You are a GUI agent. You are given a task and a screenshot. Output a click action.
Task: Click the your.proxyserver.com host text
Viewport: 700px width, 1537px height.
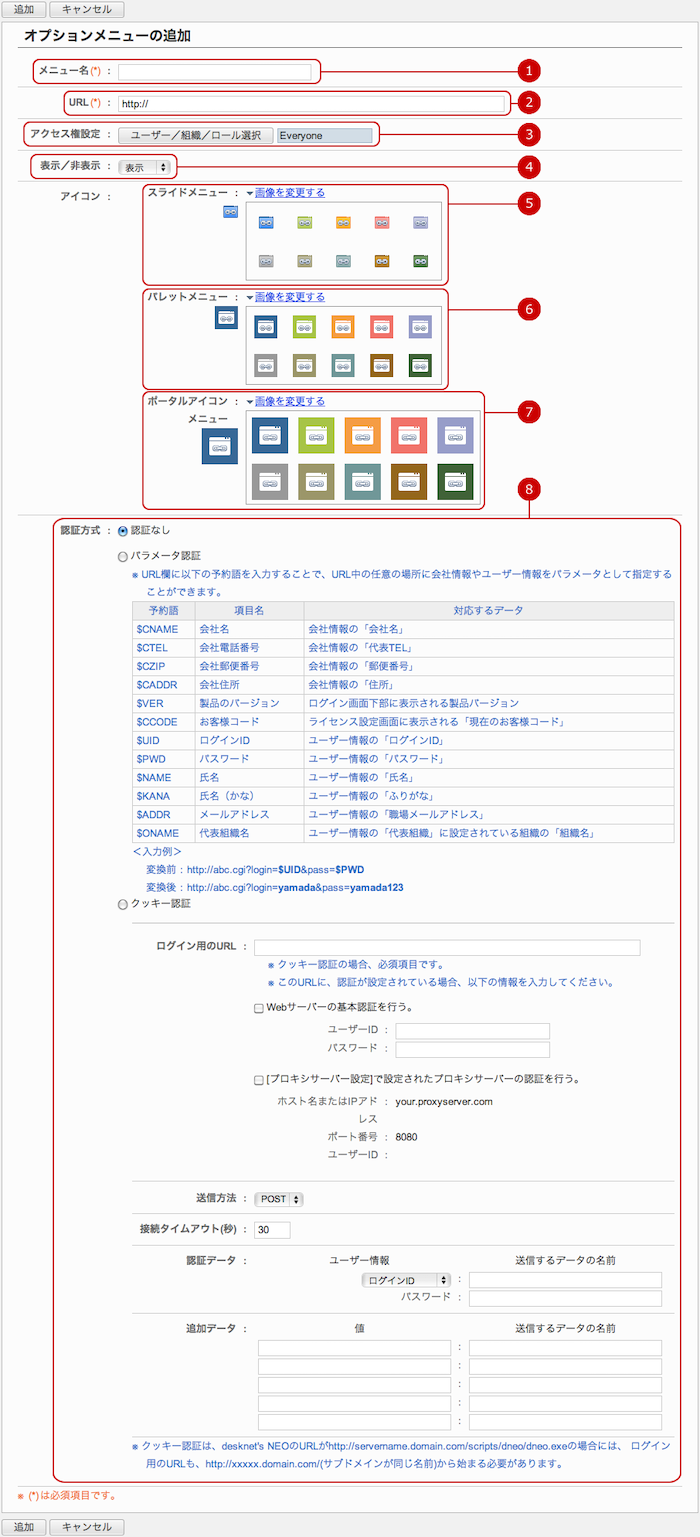(444, 1102)
